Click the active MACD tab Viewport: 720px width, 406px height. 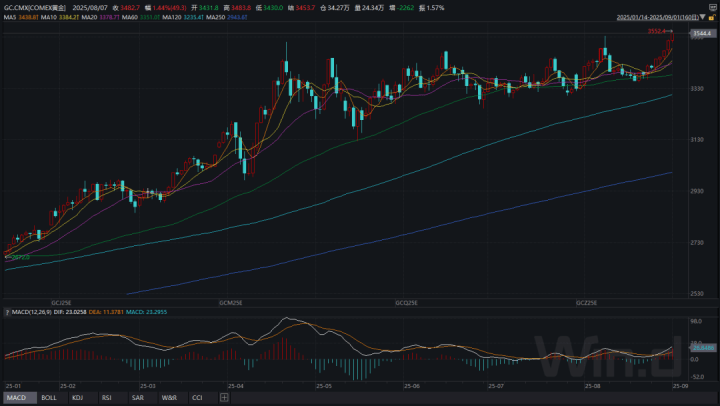point(17,397)
